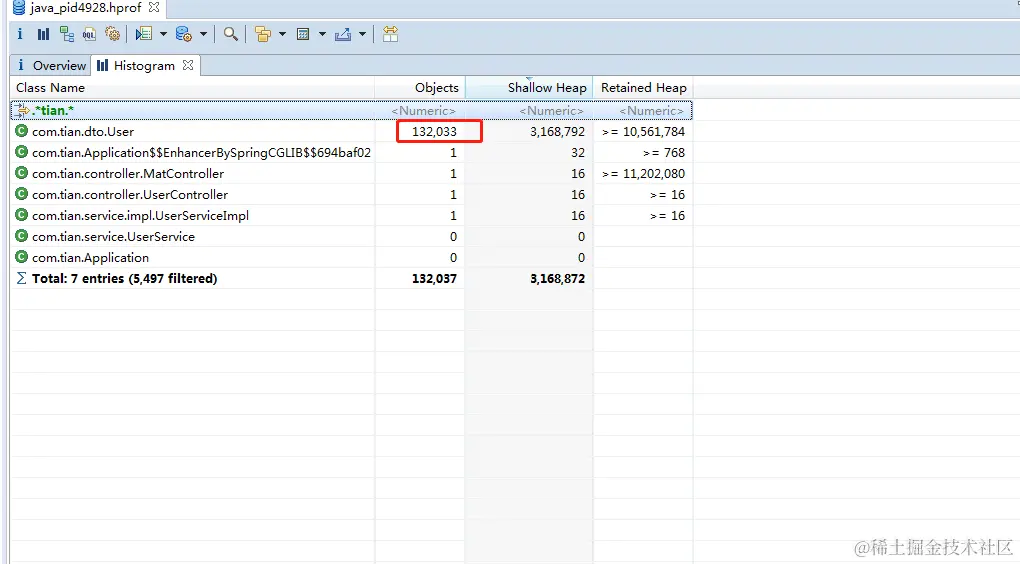This screenshot has height=564, width=1020.
Task: Click Objects numeric filter field
Action: [423, 111]
